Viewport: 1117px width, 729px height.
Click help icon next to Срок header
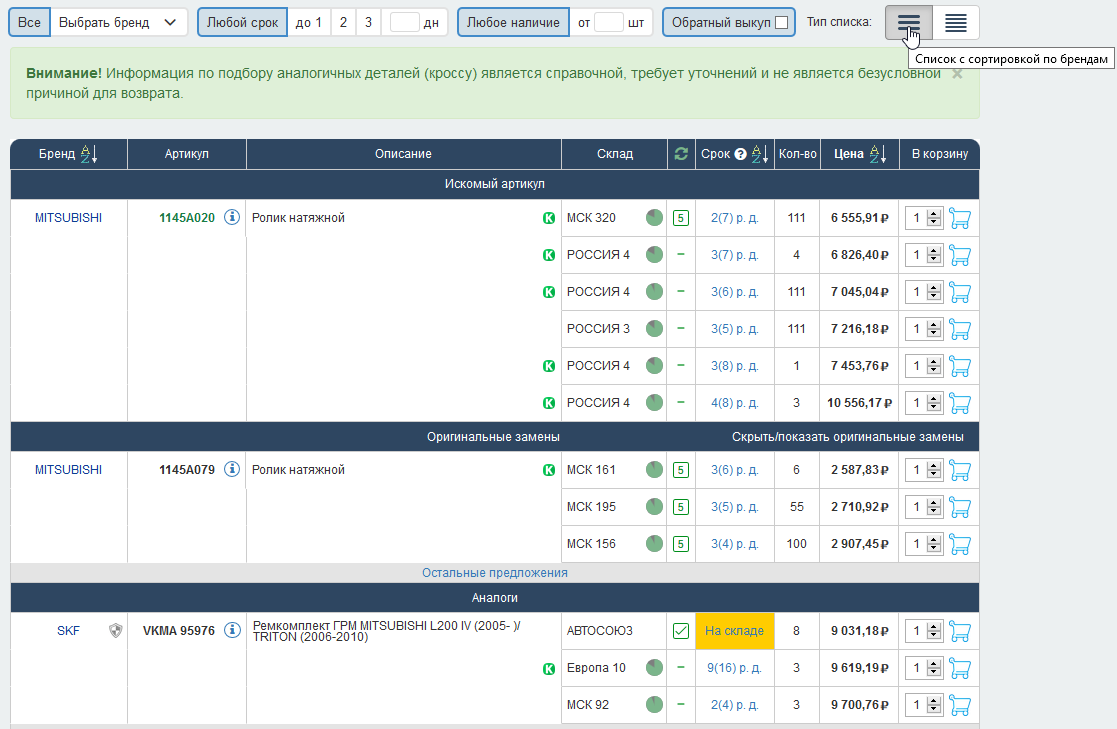741,154
